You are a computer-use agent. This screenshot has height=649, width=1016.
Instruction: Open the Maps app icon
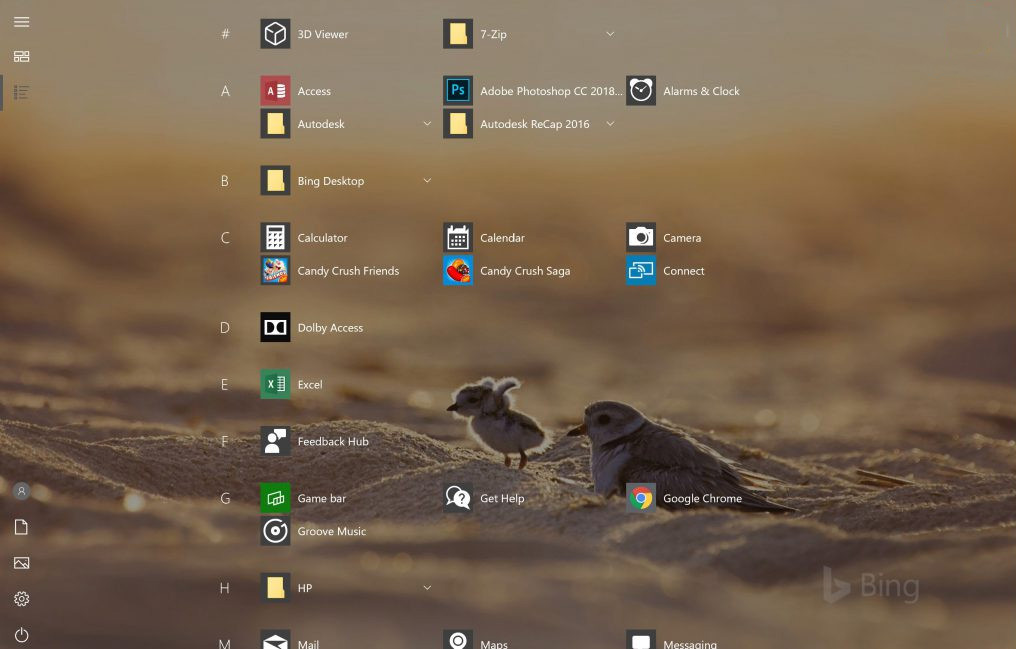[x=458, y=640]
